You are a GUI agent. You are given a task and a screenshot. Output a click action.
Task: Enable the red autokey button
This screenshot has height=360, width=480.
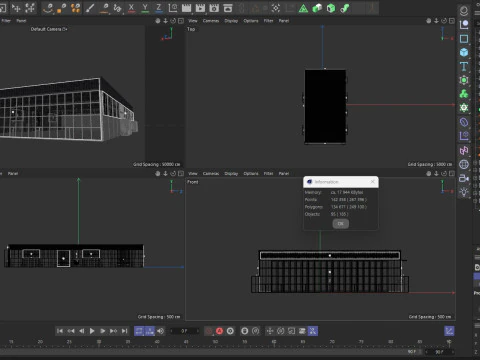point(219,331)
